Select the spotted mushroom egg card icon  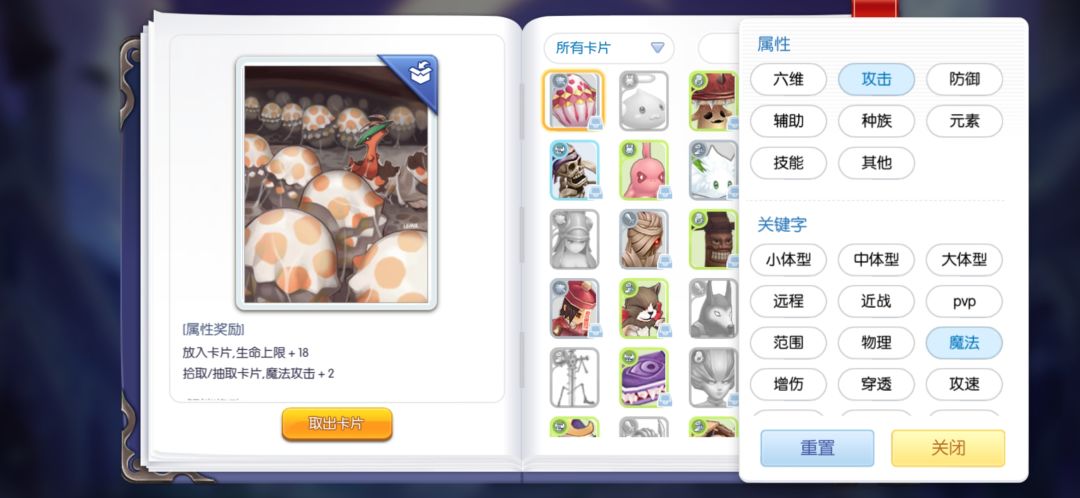point(574,100)
